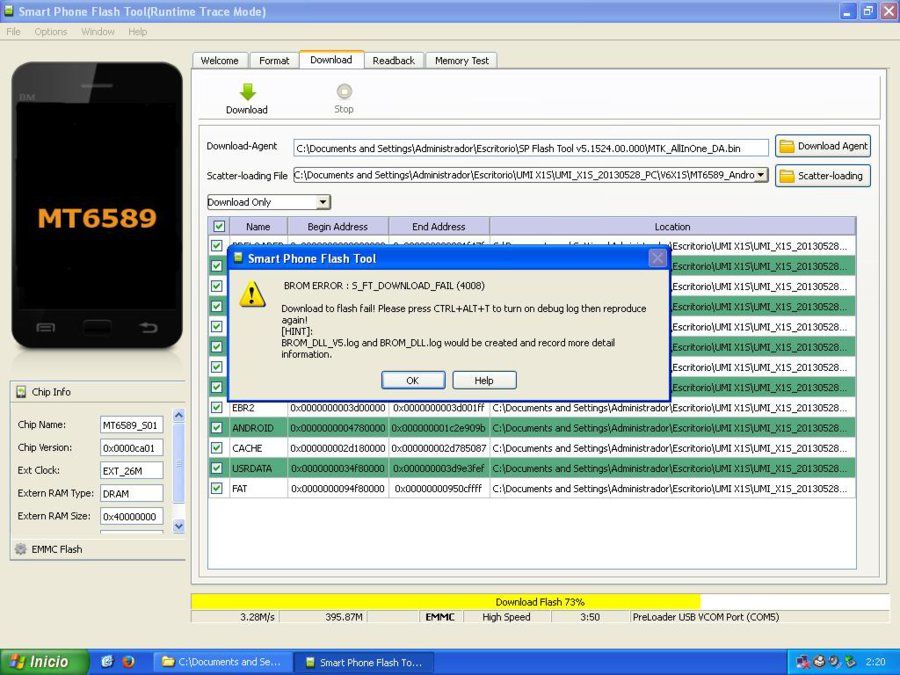
Task: Select the USRDATA begin address 0x0000000034f80000
Action: 338,468
